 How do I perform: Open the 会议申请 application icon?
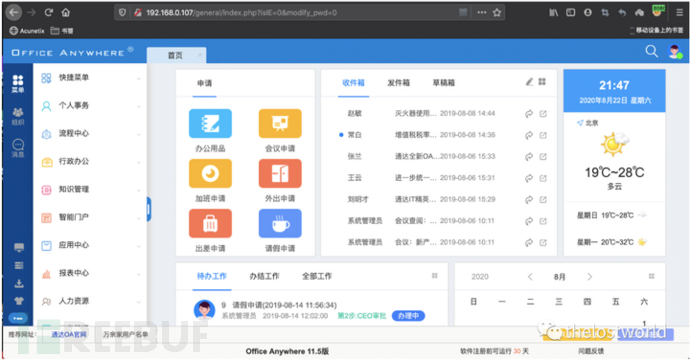[x=280, y=124]
